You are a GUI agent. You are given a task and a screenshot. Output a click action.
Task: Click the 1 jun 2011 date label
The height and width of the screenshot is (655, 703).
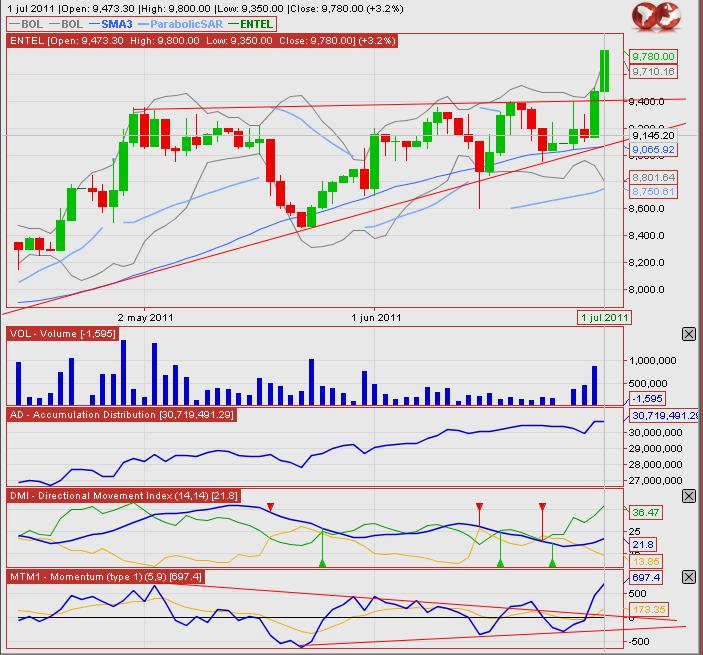376,318
